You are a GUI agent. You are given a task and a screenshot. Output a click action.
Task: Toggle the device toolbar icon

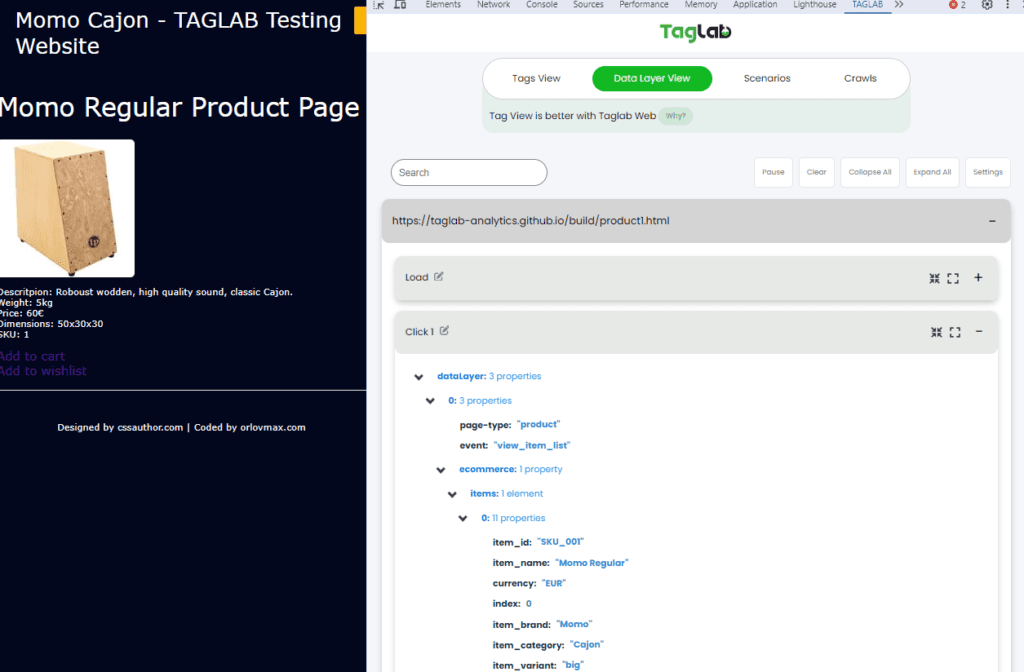tap(400, 5)
